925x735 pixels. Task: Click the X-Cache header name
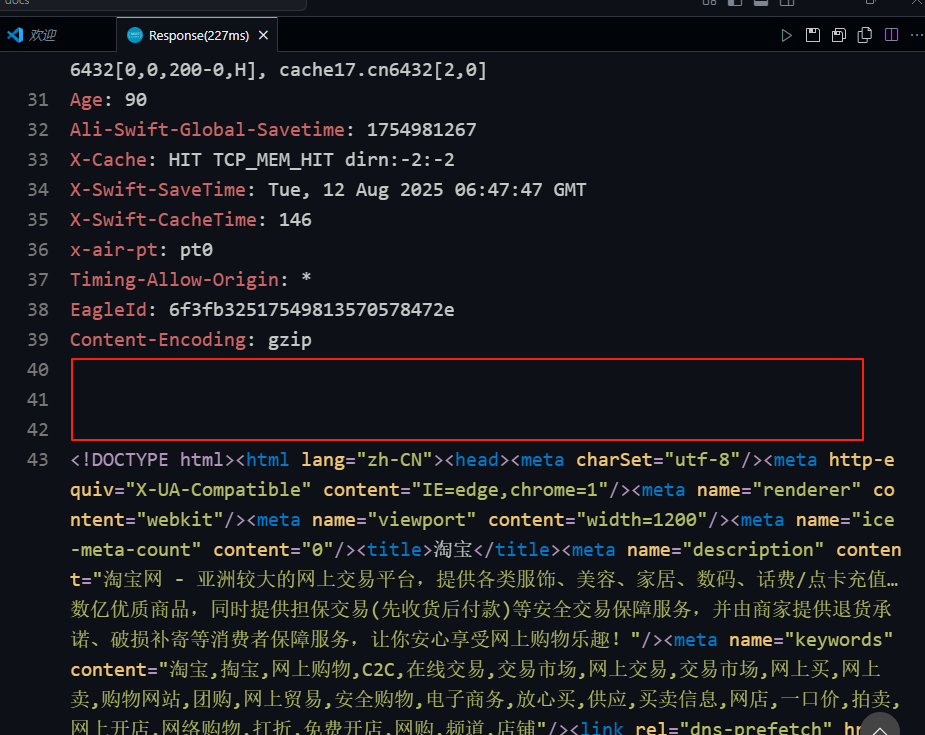click(108, 160)
